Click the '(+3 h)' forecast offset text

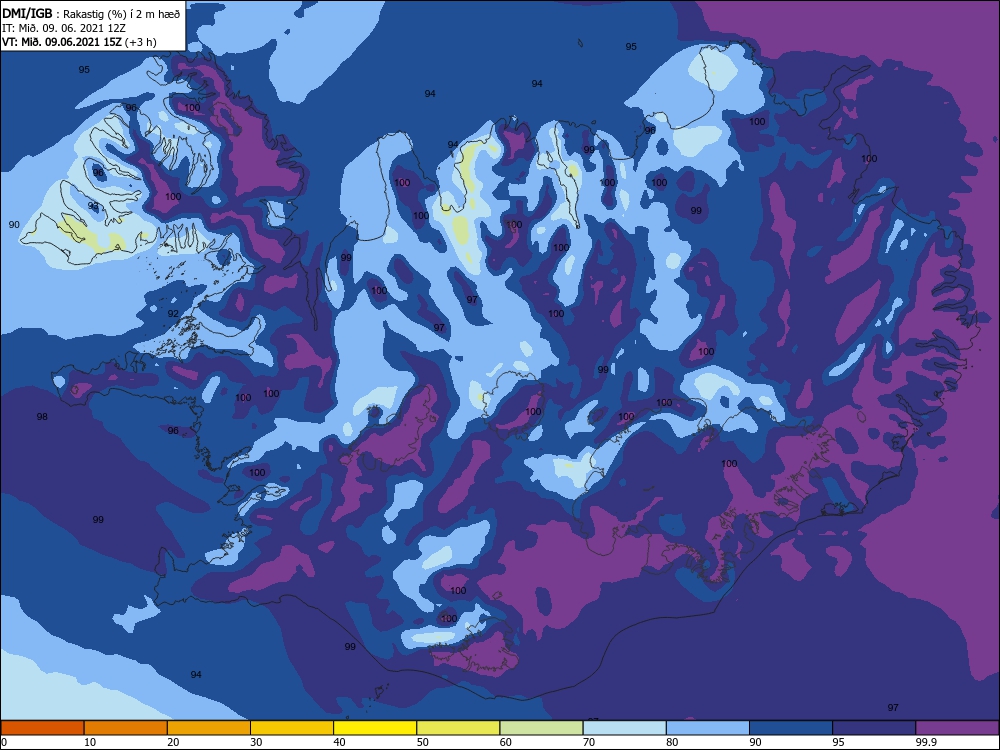pos(141,42)
